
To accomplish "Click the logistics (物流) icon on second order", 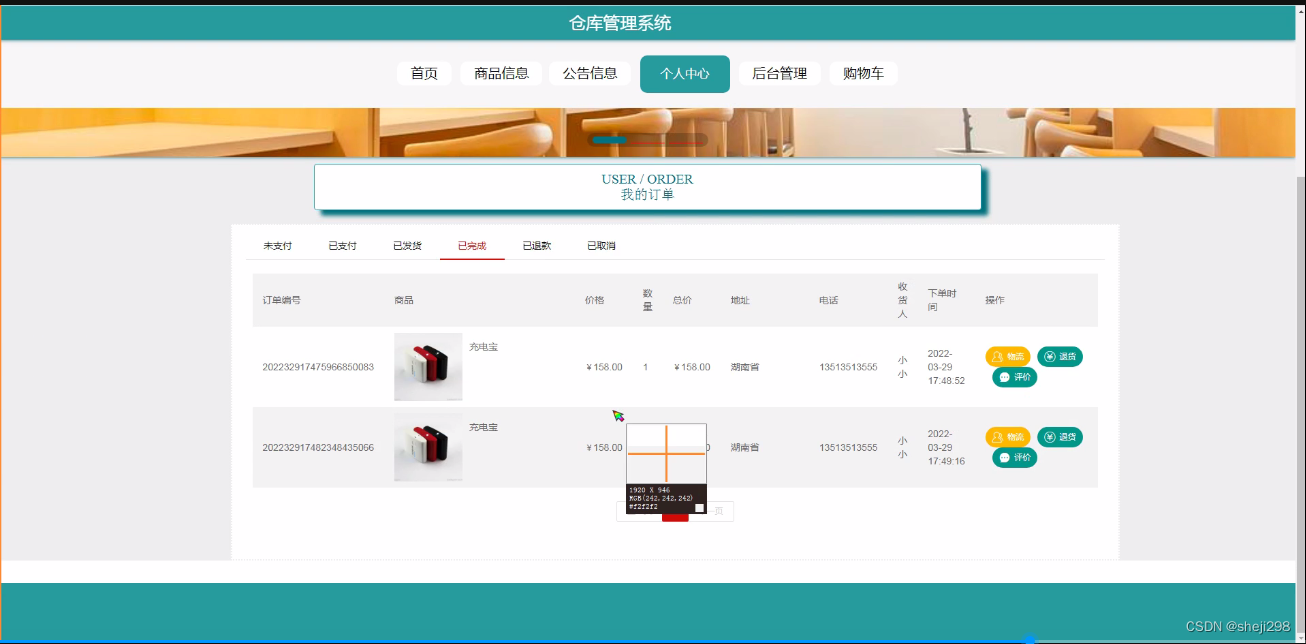I will 1008,437.
